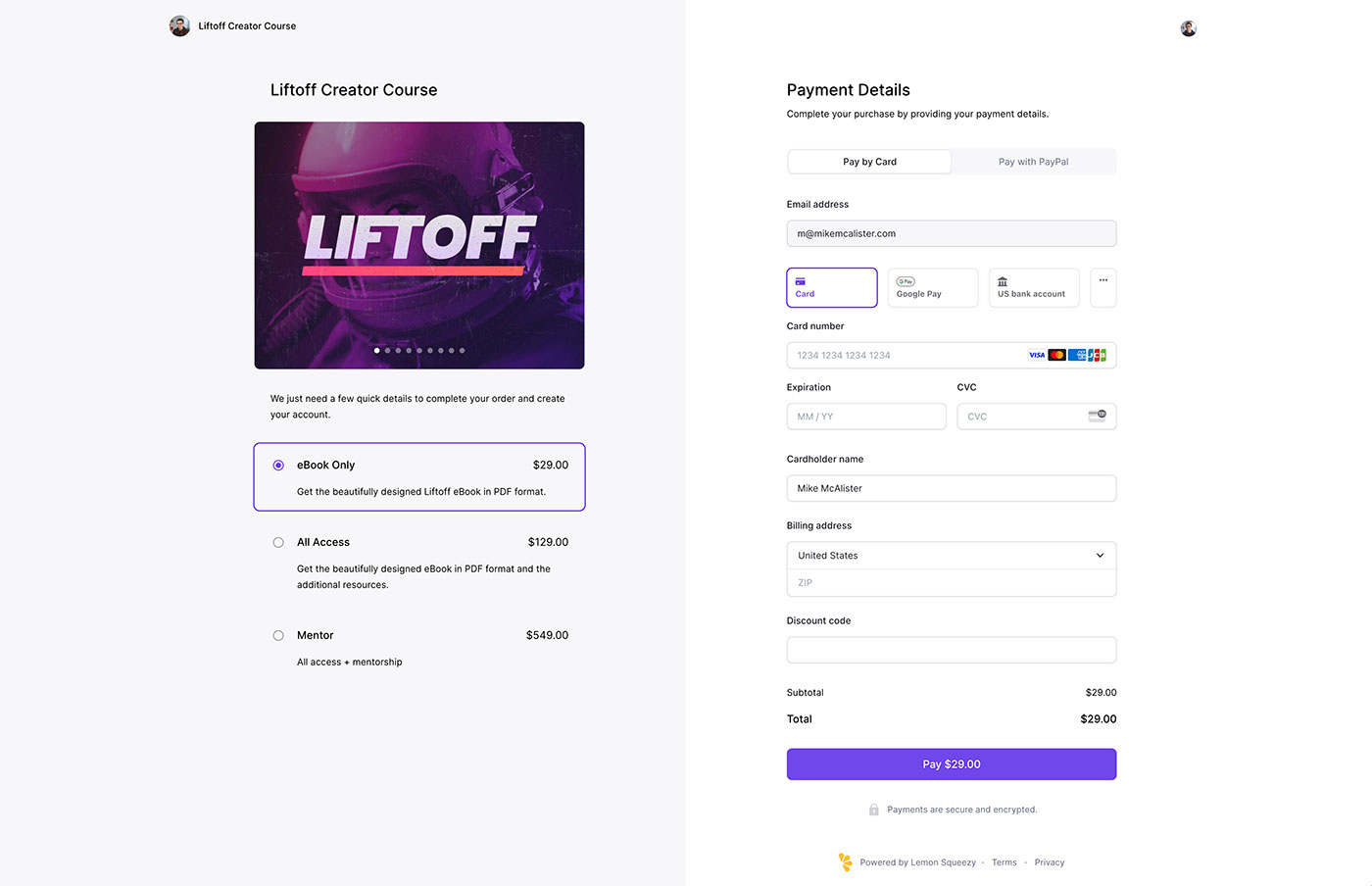Image resolution: width=1372 pixels, height=886 pixels.
Task: Click the Lemon Squeezy logo in footer
Action: 845,861
